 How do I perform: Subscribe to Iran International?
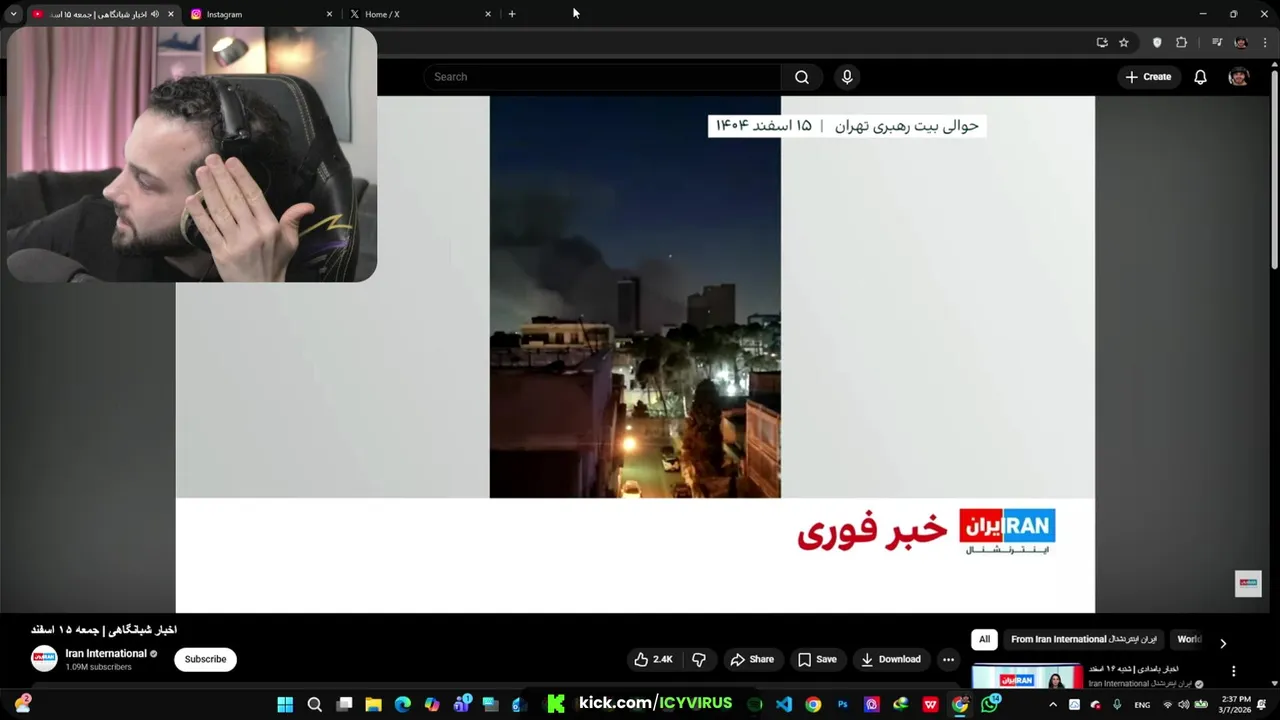coord(205,659)
